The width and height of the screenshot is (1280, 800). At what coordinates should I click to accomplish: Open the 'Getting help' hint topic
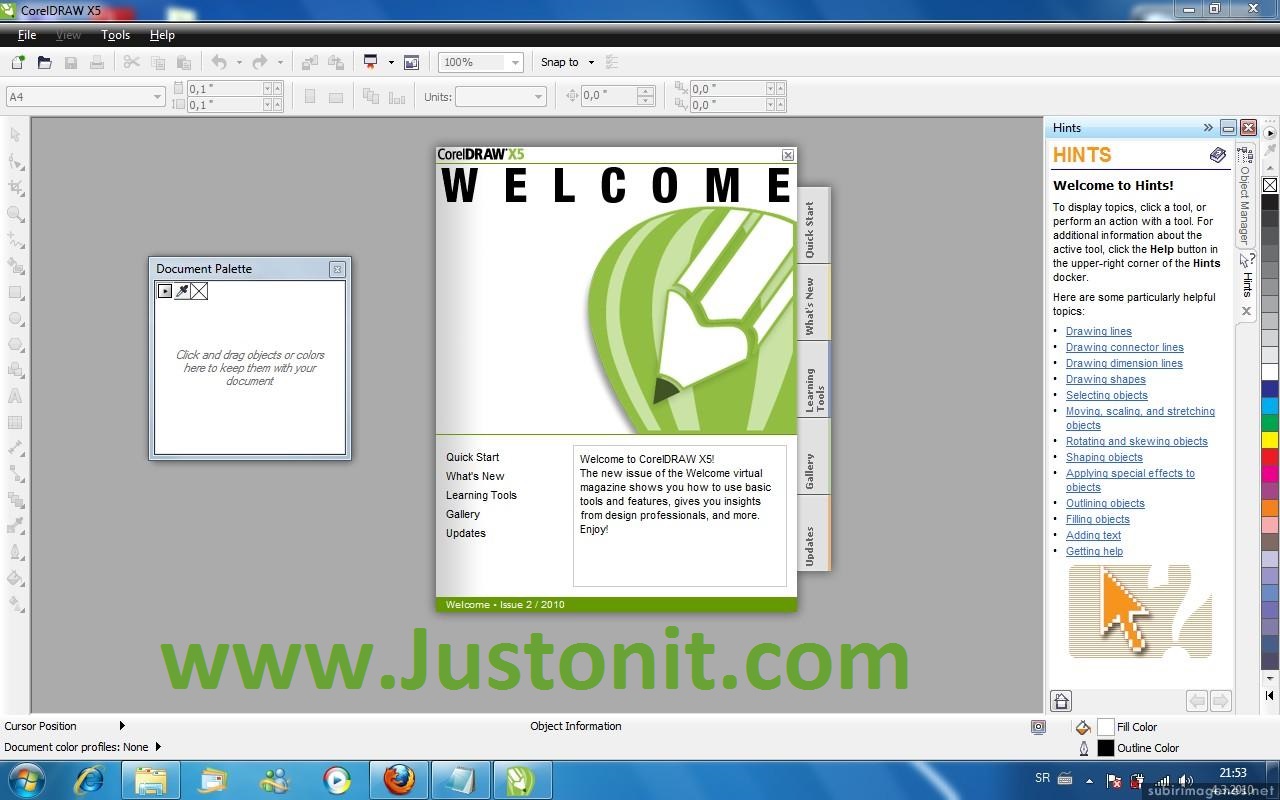(1094, 551)
